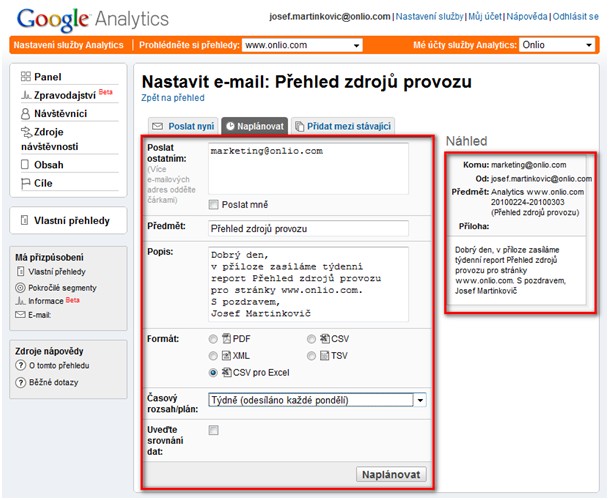Open the Nastavení služby link
The image size is (609, 500).
click(x=430, y=17)
